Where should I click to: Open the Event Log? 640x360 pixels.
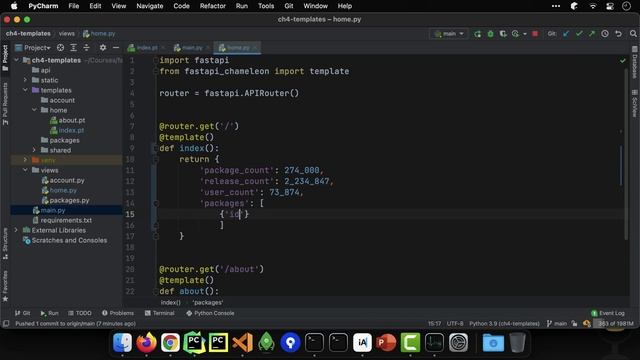click(x=608, y=313)
